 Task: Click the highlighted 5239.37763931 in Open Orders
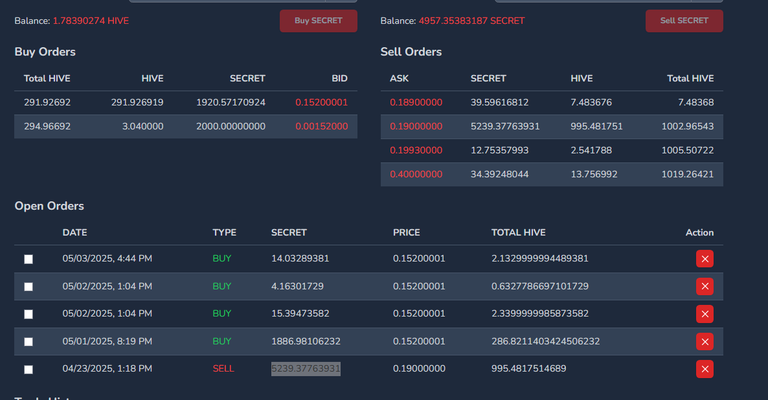point(306,369)
